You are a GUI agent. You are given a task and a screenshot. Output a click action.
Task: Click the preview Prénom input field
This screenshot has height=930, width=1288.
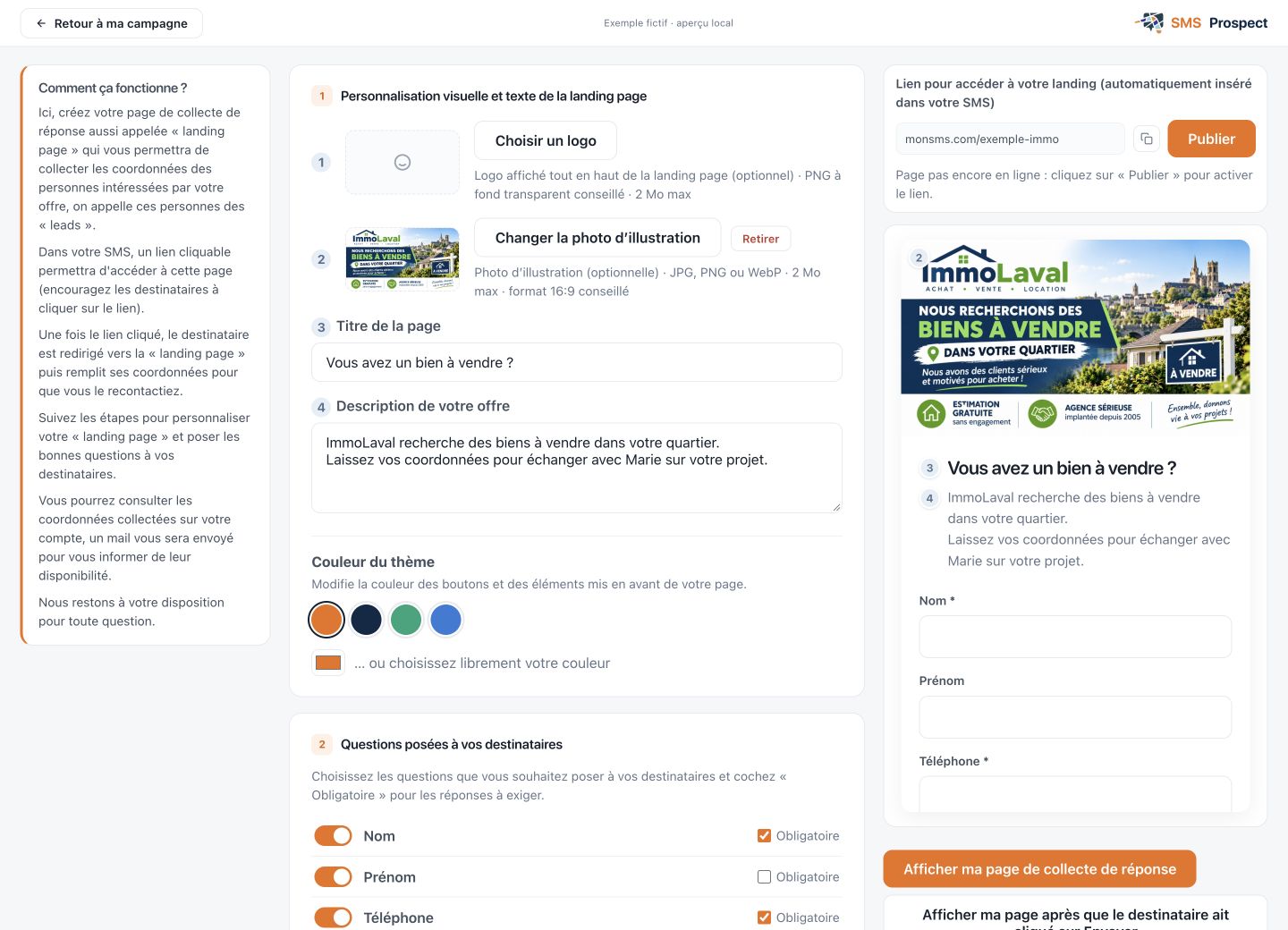[1075, 717]
